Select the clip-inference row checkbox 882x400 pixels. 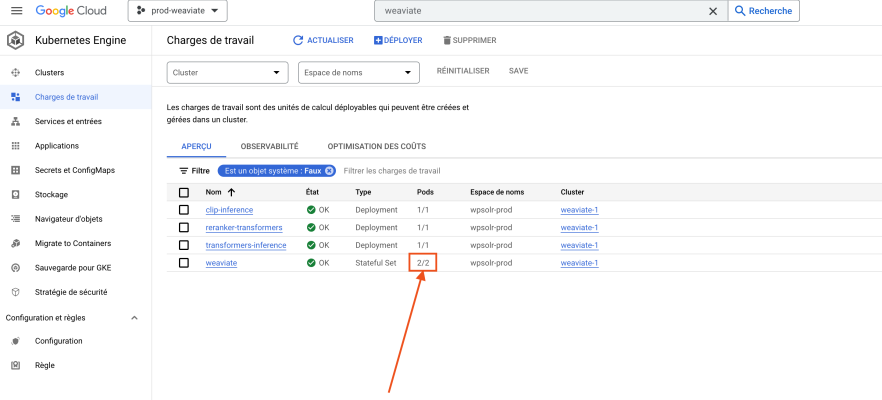(184, 210)
